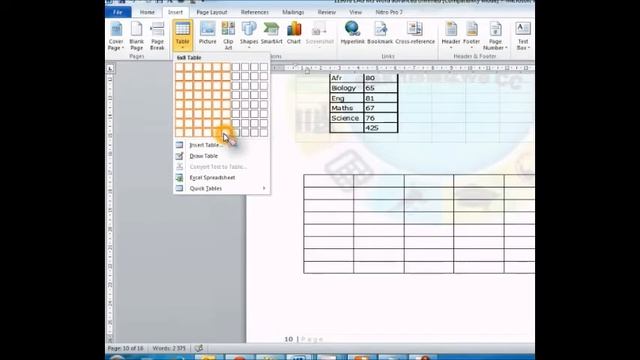Open the Footer options
Image resolution: width=640 pixels, height=360 pixels.
point(471,35)
